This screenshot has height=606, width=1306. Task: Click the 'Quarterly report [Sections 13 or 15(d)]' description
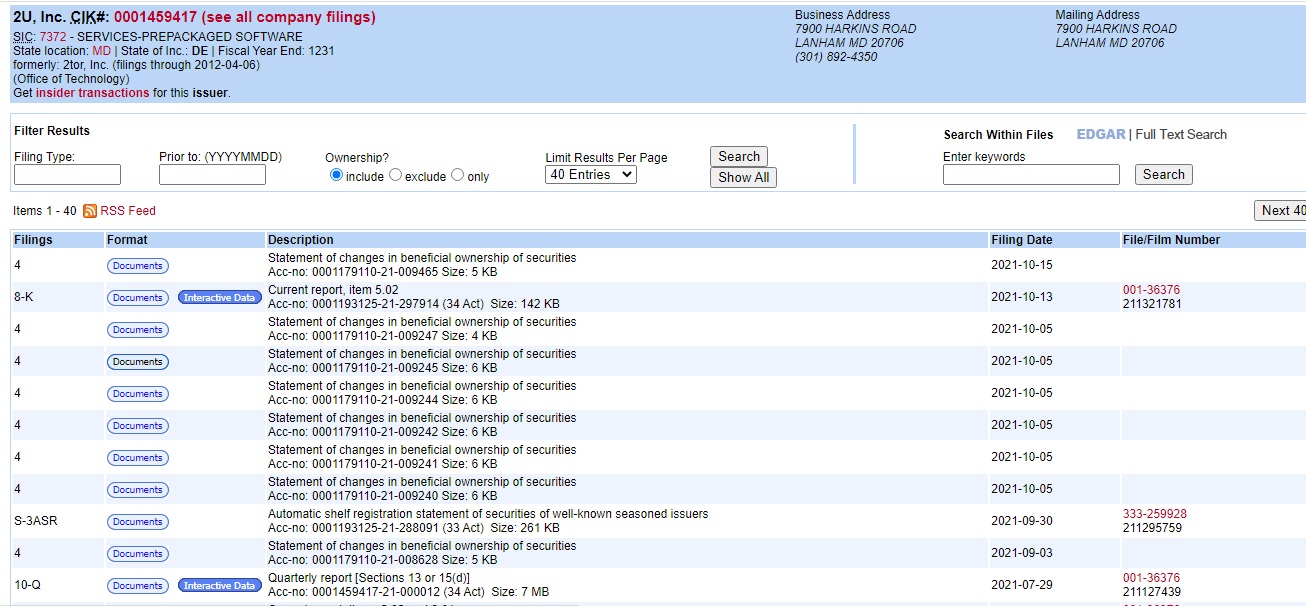(369, 578)
